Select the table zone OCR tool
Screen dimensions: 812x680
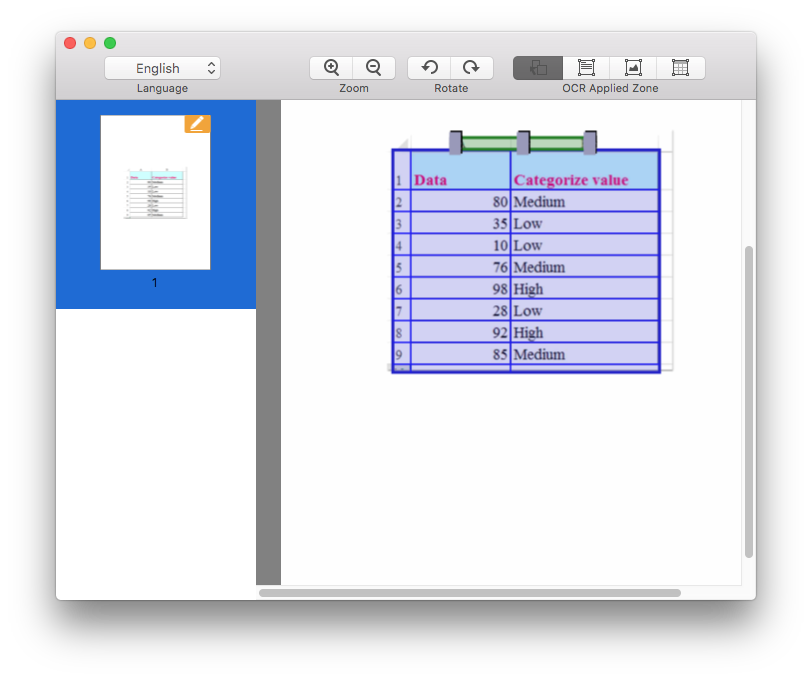coord(681,68)
